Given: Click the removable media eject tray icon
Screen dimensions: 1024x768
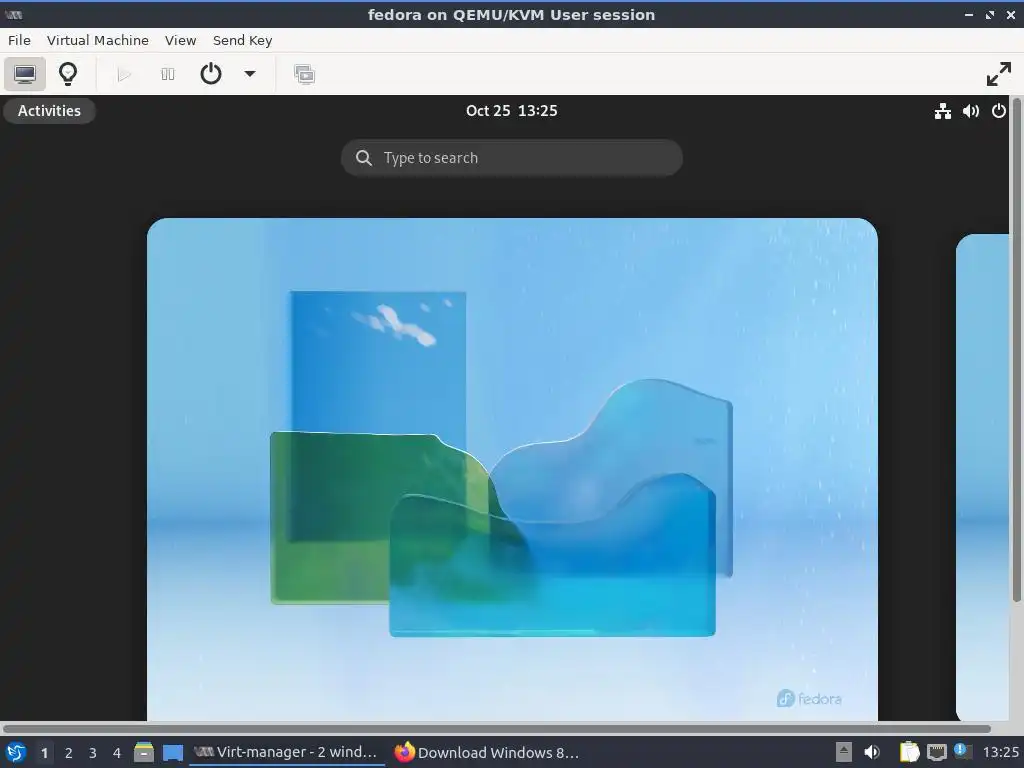Looking at the screenshot, I should [844, 752].
